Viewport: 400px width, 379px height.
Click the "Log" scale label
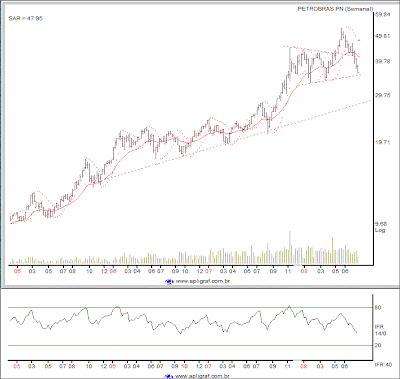coord(380,230)
